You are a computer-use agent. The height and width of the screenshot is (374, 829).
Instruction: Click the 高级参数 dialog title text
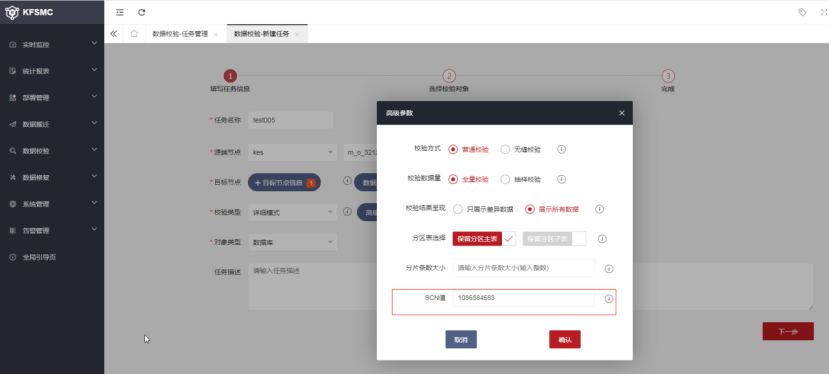click(399, 113)
